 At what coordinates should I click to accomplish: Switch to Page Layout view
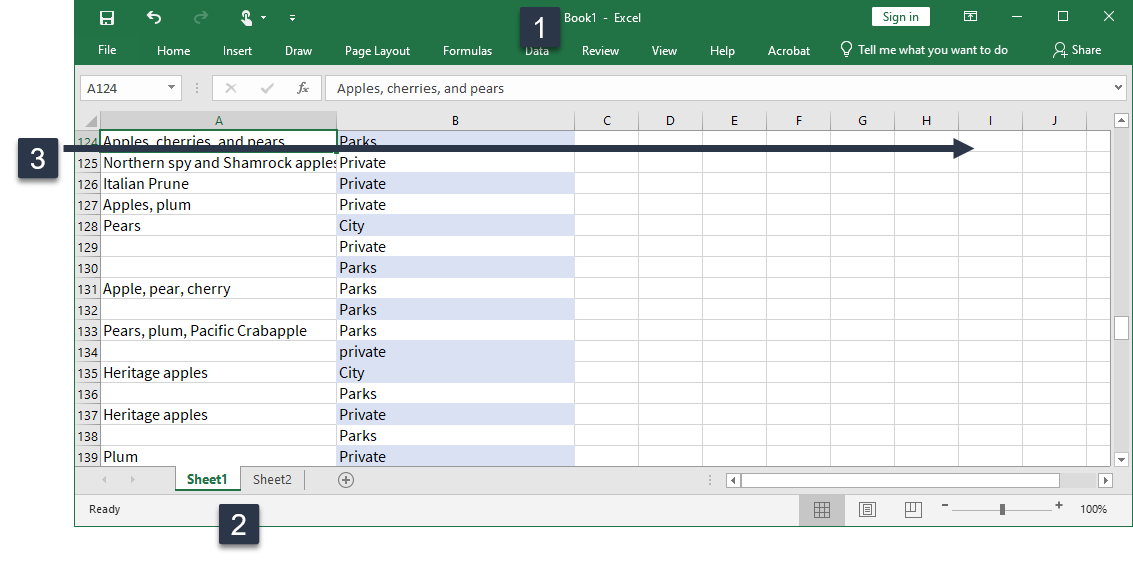pyautogui.click(x=867, y=510)
